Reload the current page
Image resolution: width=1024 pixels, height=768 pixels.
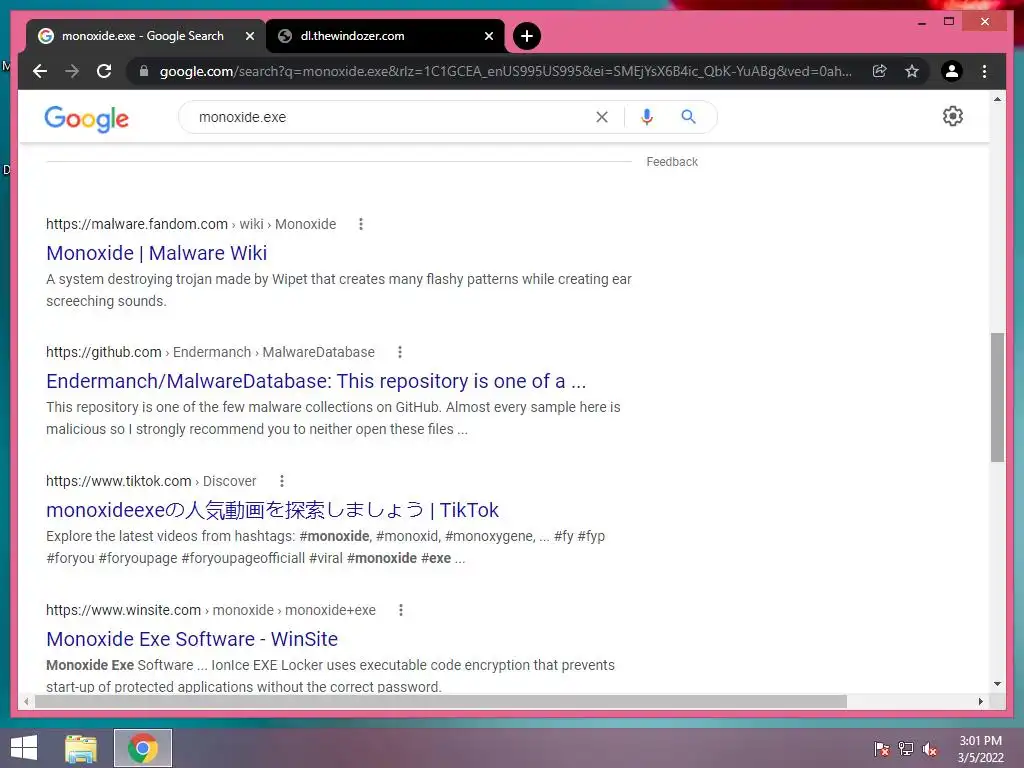104,71
